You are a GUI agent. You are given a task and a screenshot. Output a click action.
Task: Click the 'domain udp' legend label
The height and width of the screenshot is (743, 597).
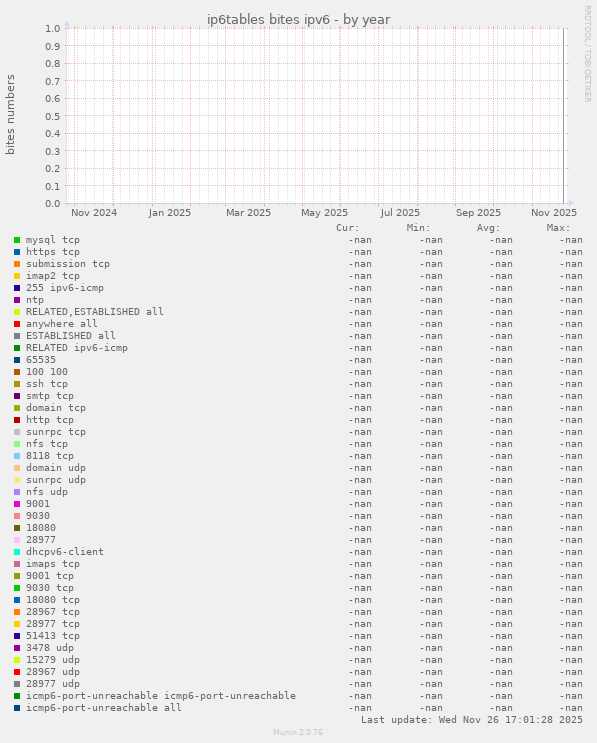pos(56,468)
